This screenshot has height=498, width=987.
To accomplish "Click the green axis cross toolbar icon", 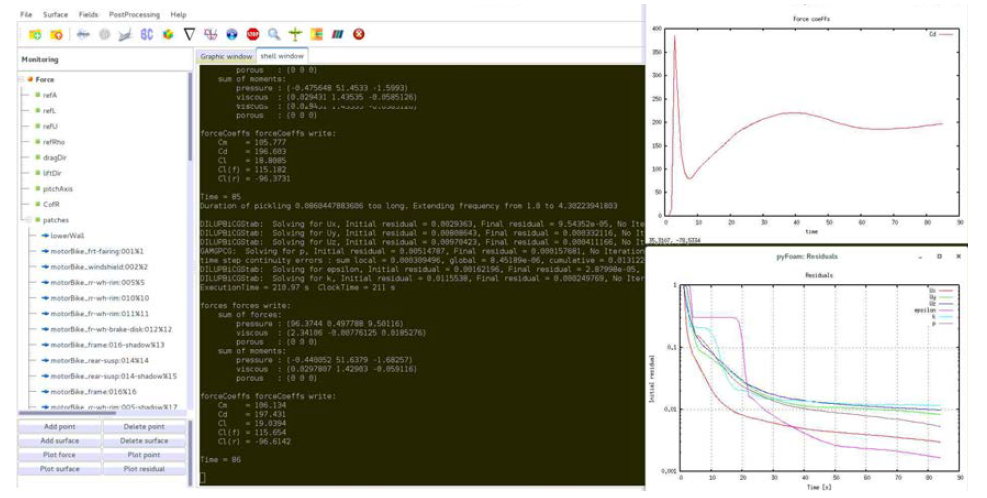I will [x=294, y=34].
